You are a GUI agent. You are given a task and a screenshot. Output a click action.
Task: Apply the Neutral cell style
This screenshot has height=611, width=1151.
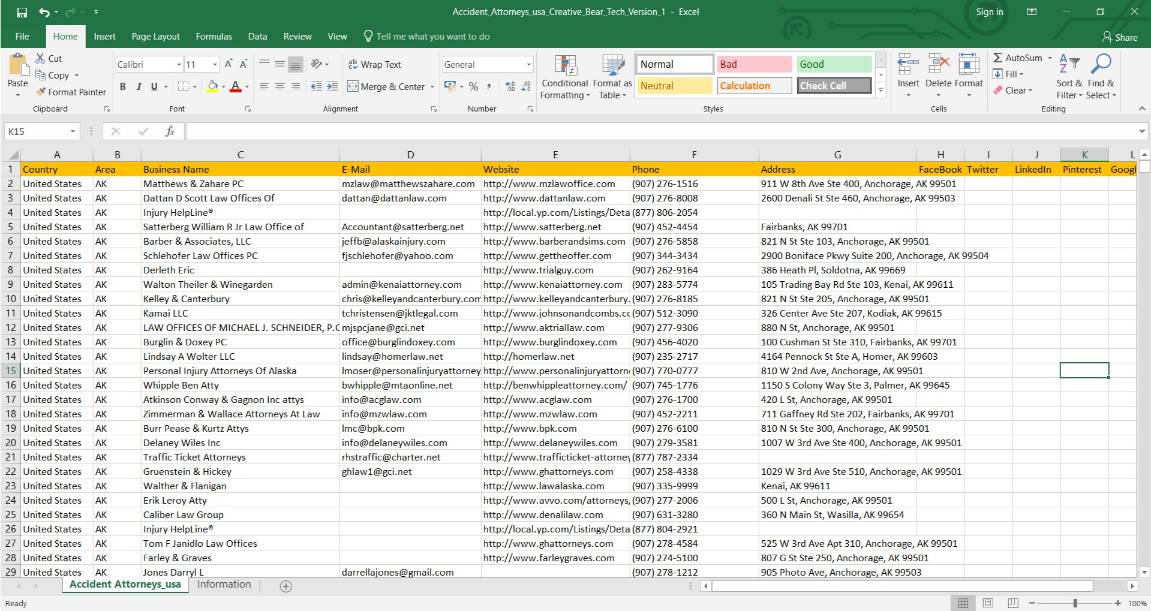click(x=674, y=86)
